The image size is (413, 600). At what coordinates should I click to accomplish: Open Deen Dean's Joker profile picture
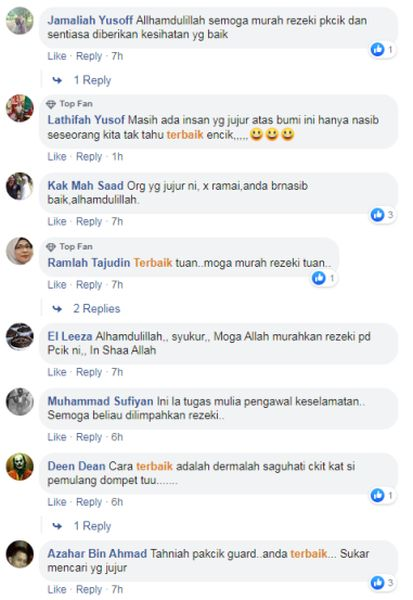click(x=20, y=466)
